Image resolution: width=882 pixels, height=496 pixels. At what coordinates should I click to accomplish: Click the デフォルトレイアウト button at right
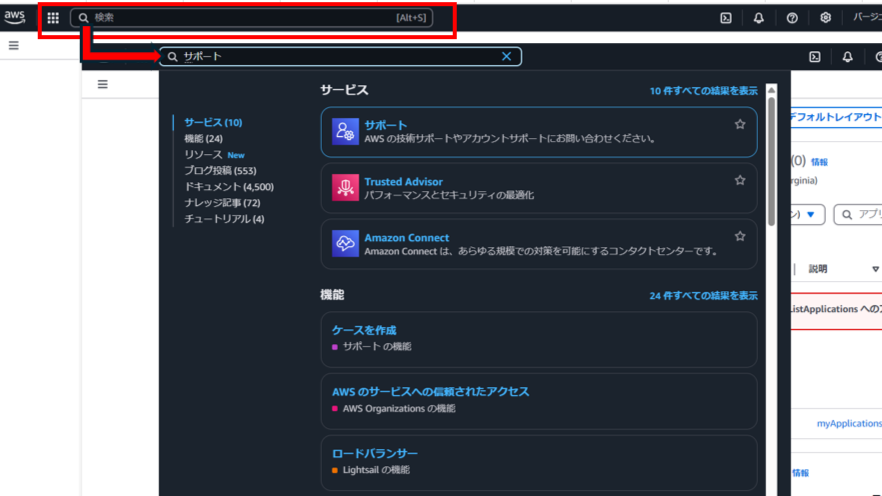(836, 117)
